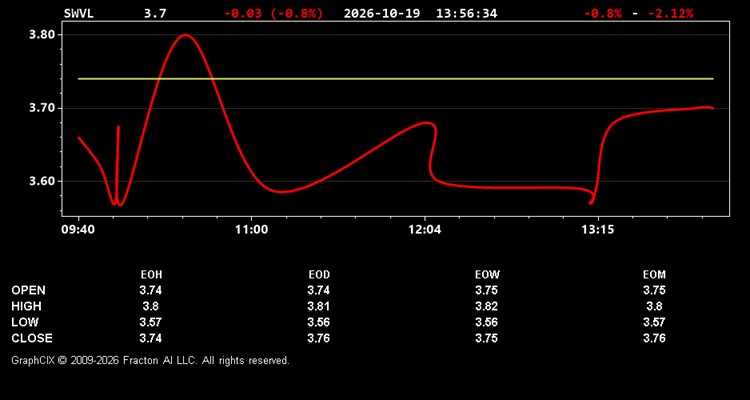
Task: Select the -0.03 (-0.8%) change value
Action: pos(274,13)
